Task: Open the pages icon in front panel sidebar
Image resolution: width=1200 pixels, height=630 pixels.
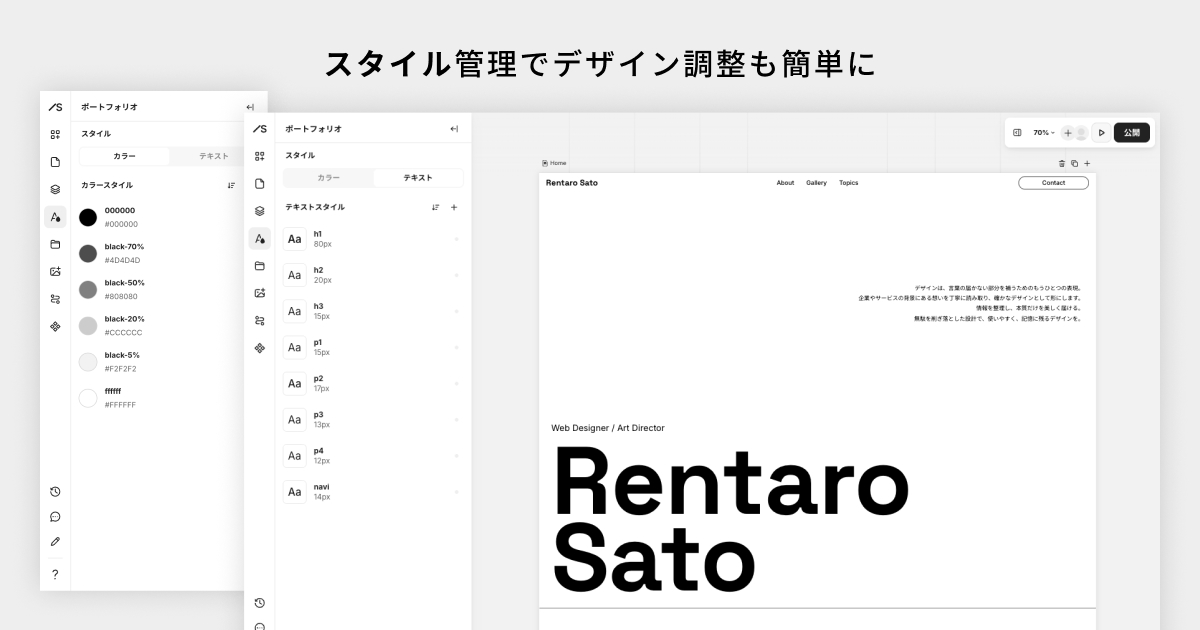Action: 259,184
